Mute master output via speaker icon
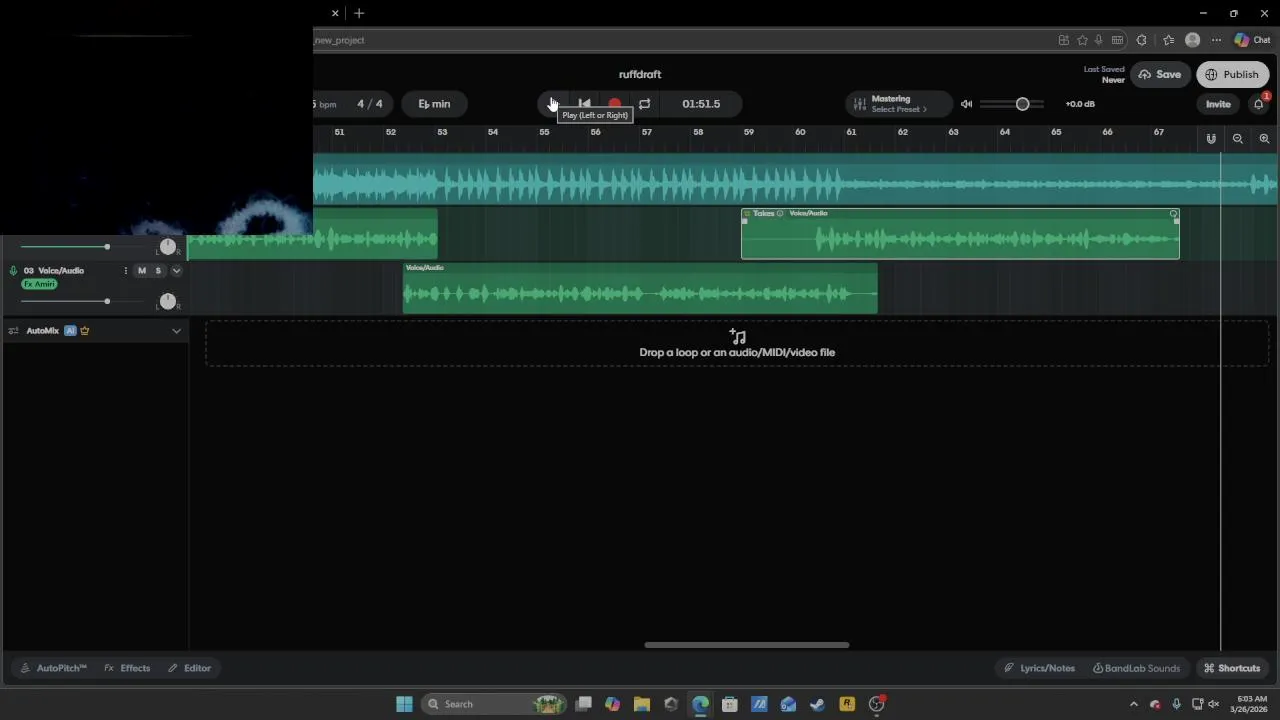 (966, 104)
